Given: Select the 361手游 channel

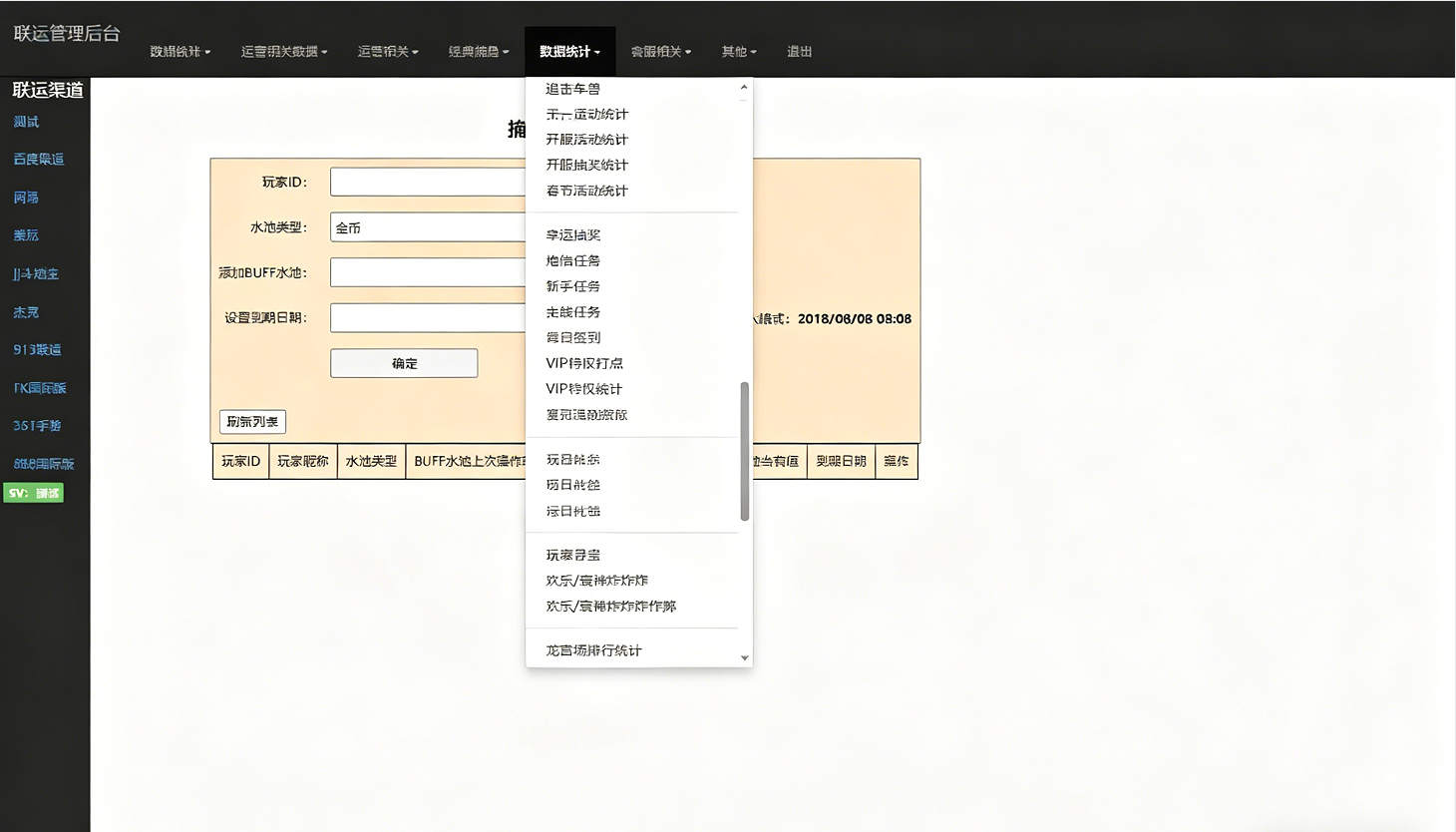Looking at the screenshot, I should (36, 425).
